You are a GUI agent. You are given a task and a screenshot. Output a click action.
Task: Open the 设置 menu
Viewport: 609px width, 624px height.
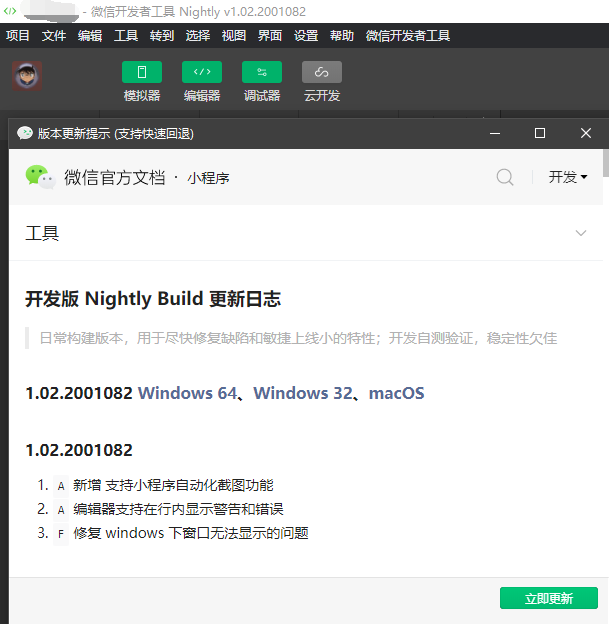click(306, 36)
